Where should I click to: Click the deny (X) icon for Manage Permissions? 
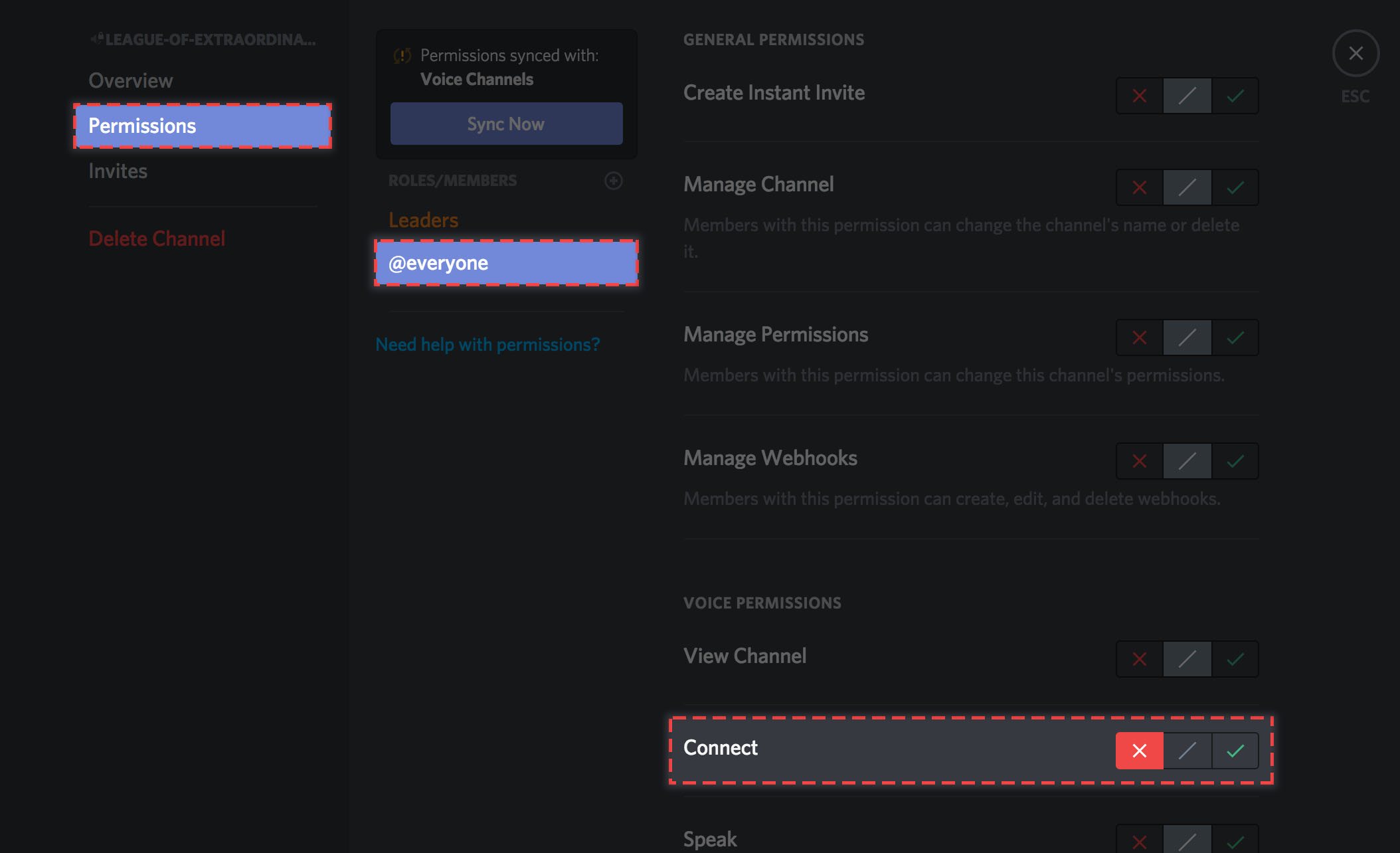[x=1138, y=335]
